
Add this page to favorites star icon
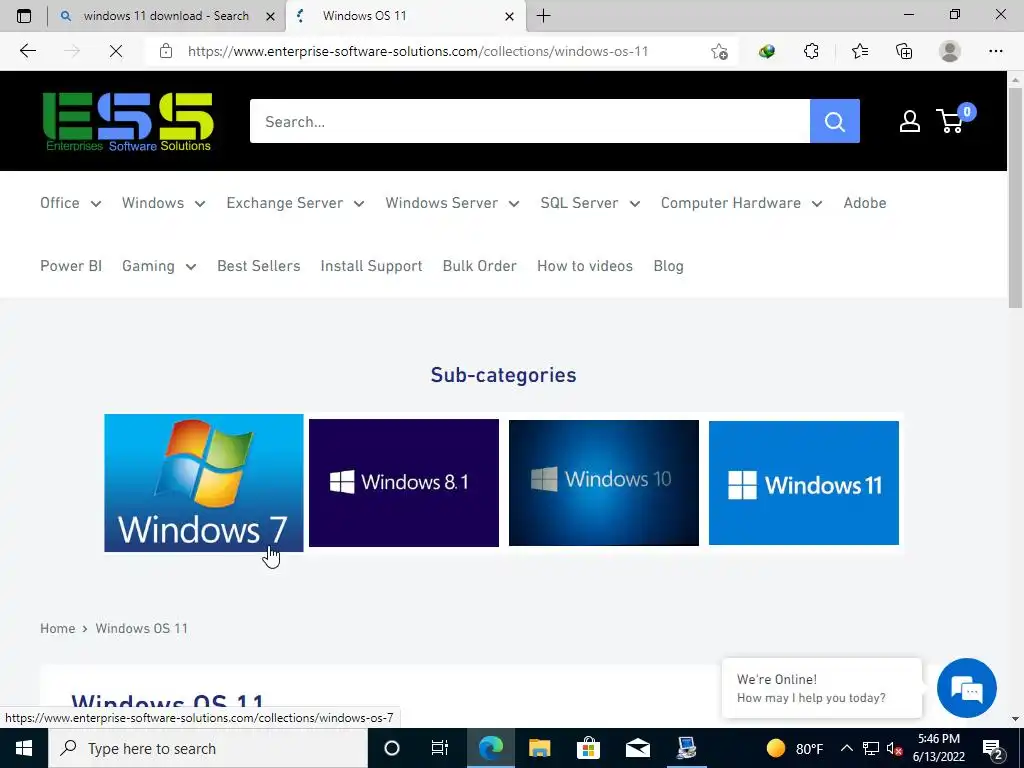(x=719, y=51)
